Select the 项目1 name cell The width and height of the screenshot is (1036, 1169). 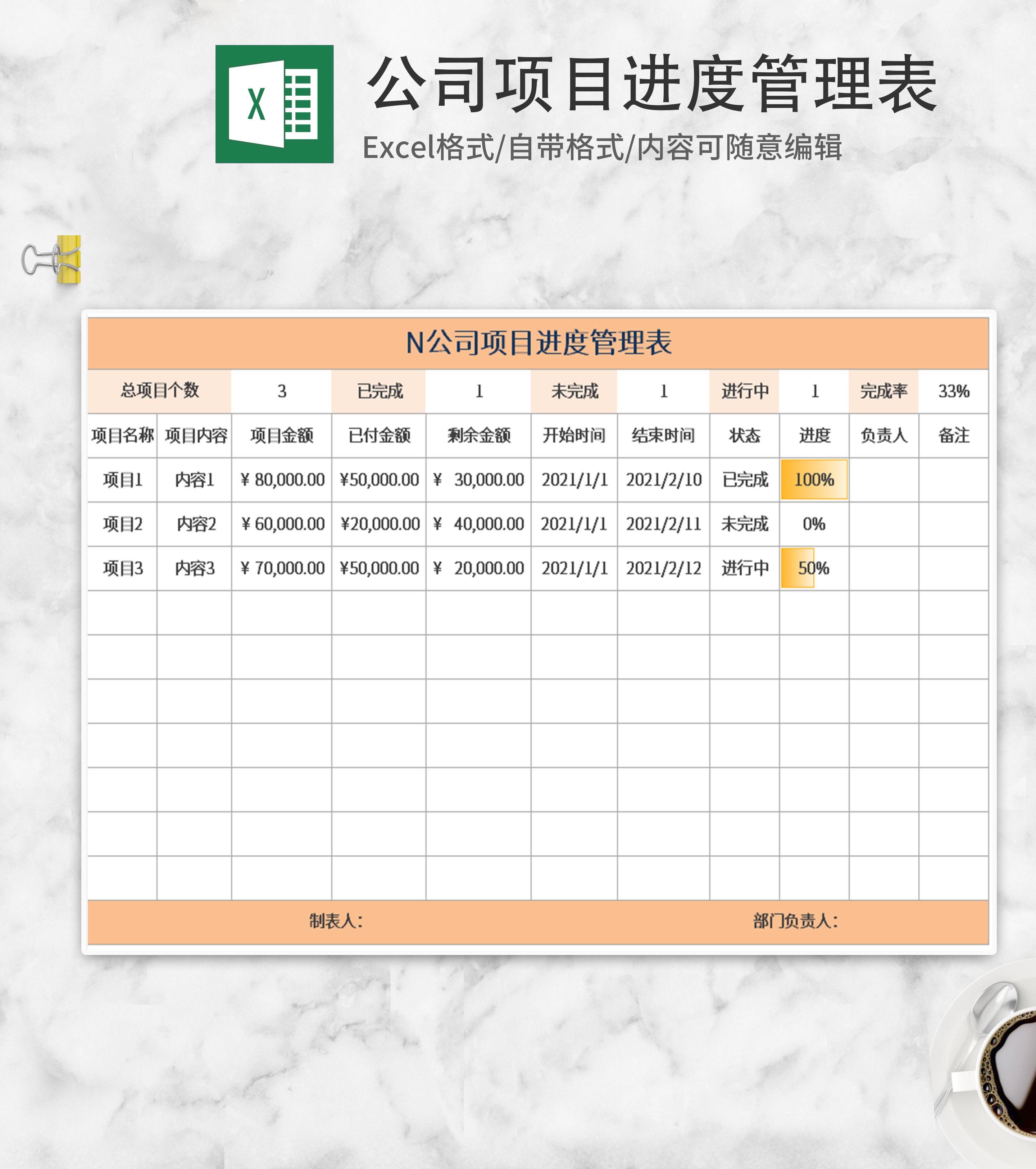122,480
